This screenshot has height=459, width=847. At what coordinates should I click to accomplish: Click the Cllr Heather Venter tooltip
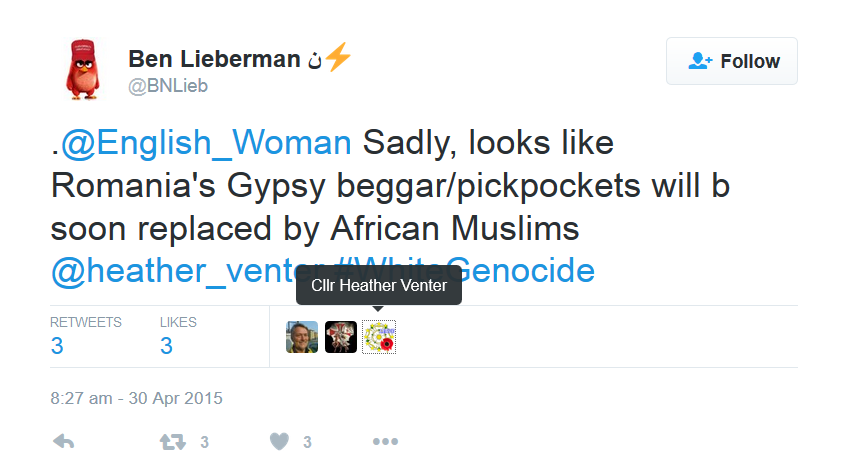[379, 288]
